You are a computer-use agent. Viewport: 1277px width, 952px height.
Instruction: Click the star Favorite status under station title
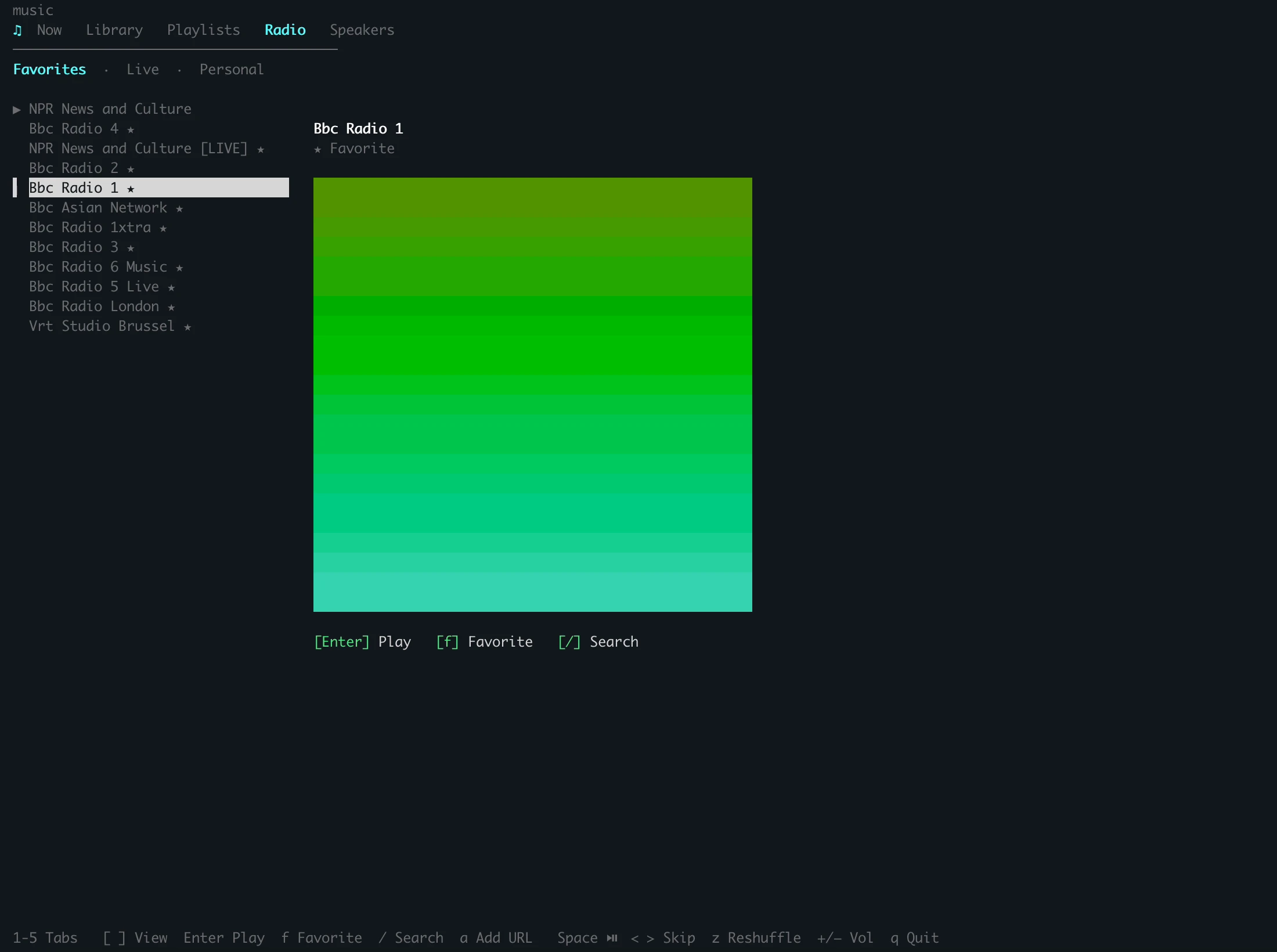pos(354,149)
